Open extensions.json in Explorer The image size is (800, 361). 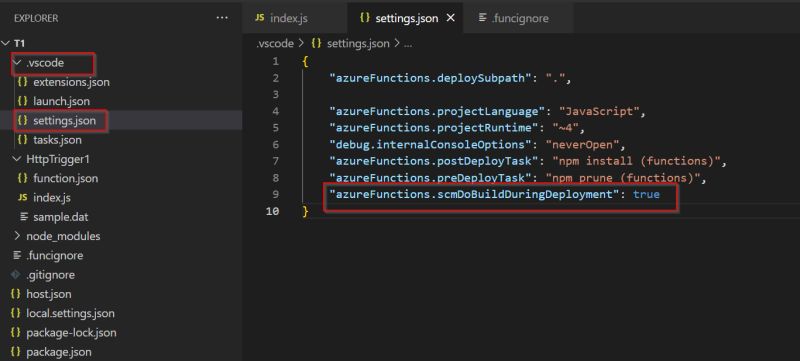(x=71, y=82)
